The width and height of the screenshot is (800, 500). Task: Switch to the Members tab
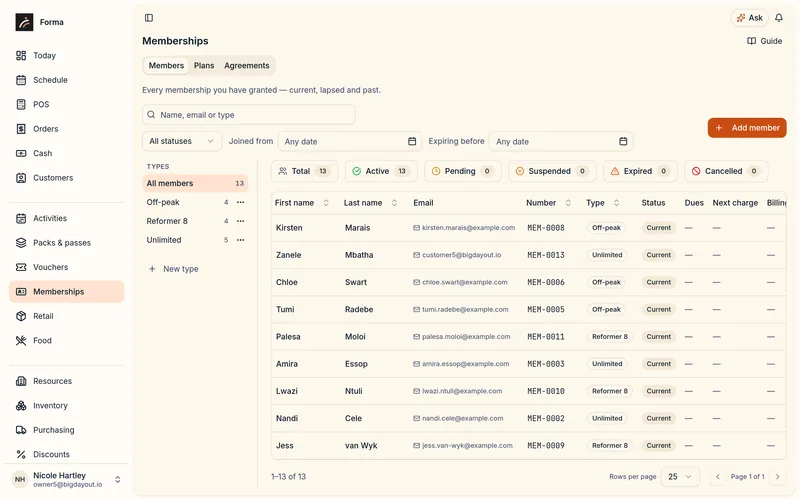(x=166, y=66)
